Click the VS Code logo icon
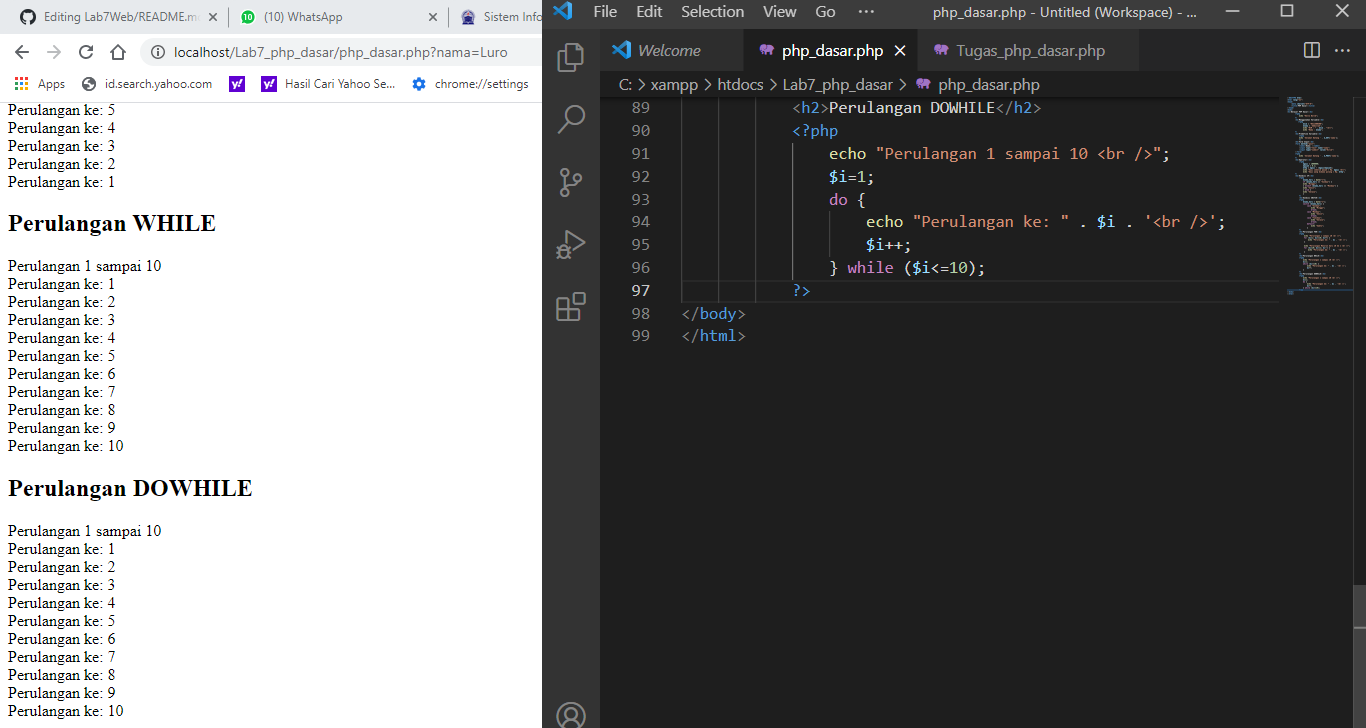The height and width of the screenshot is (728, 1366). pos(562,12)
